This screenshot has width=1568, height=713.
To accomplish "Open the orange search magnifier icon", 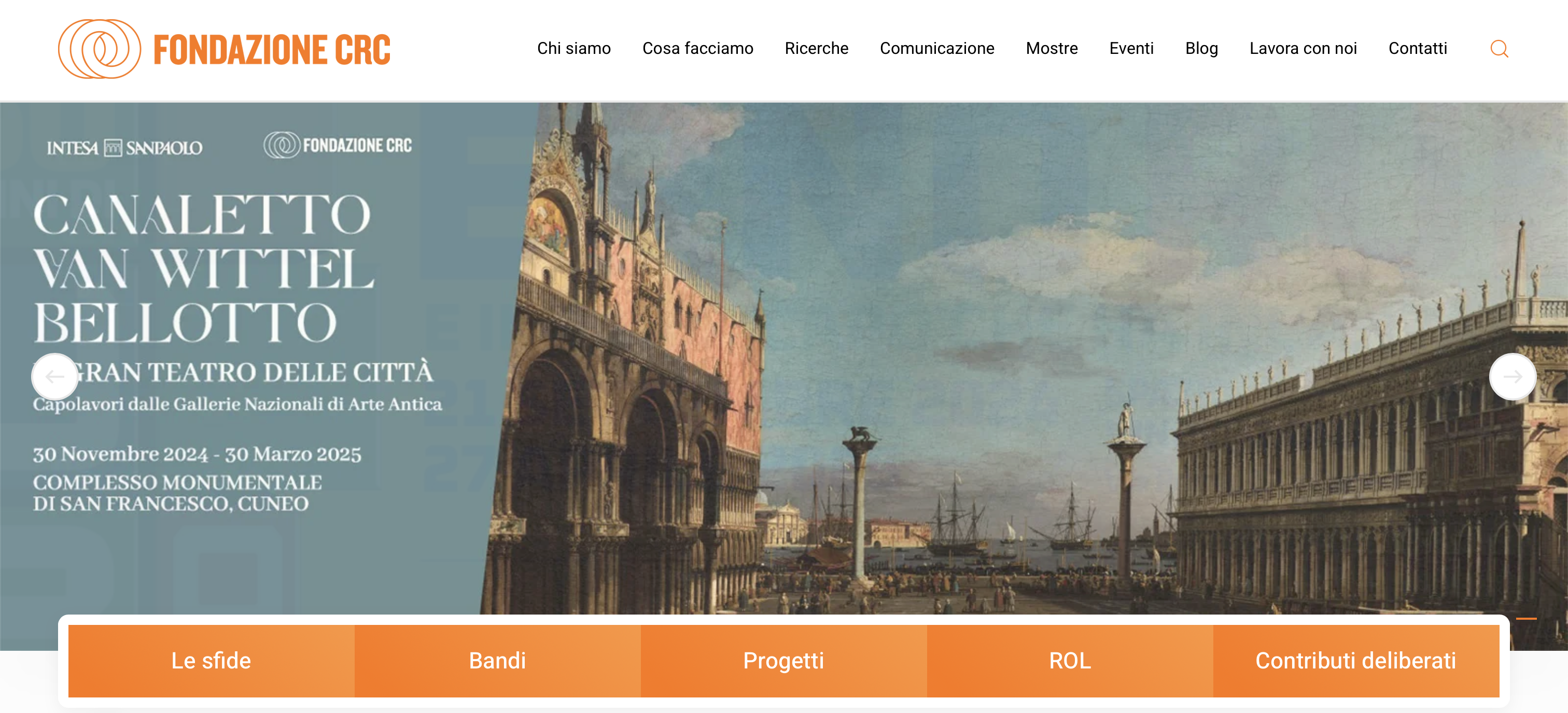I will pyautogui.click(x=1499, y=49).
